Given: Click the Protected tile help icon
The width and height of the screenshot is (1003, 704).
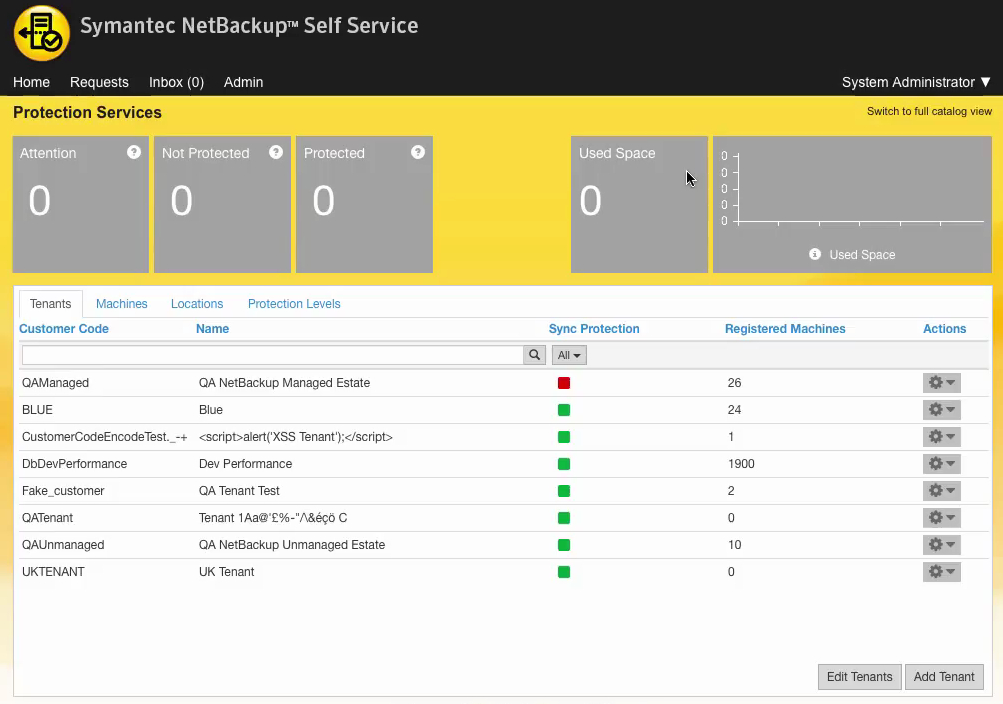Looking at the screenshot, I should point(418,152).
